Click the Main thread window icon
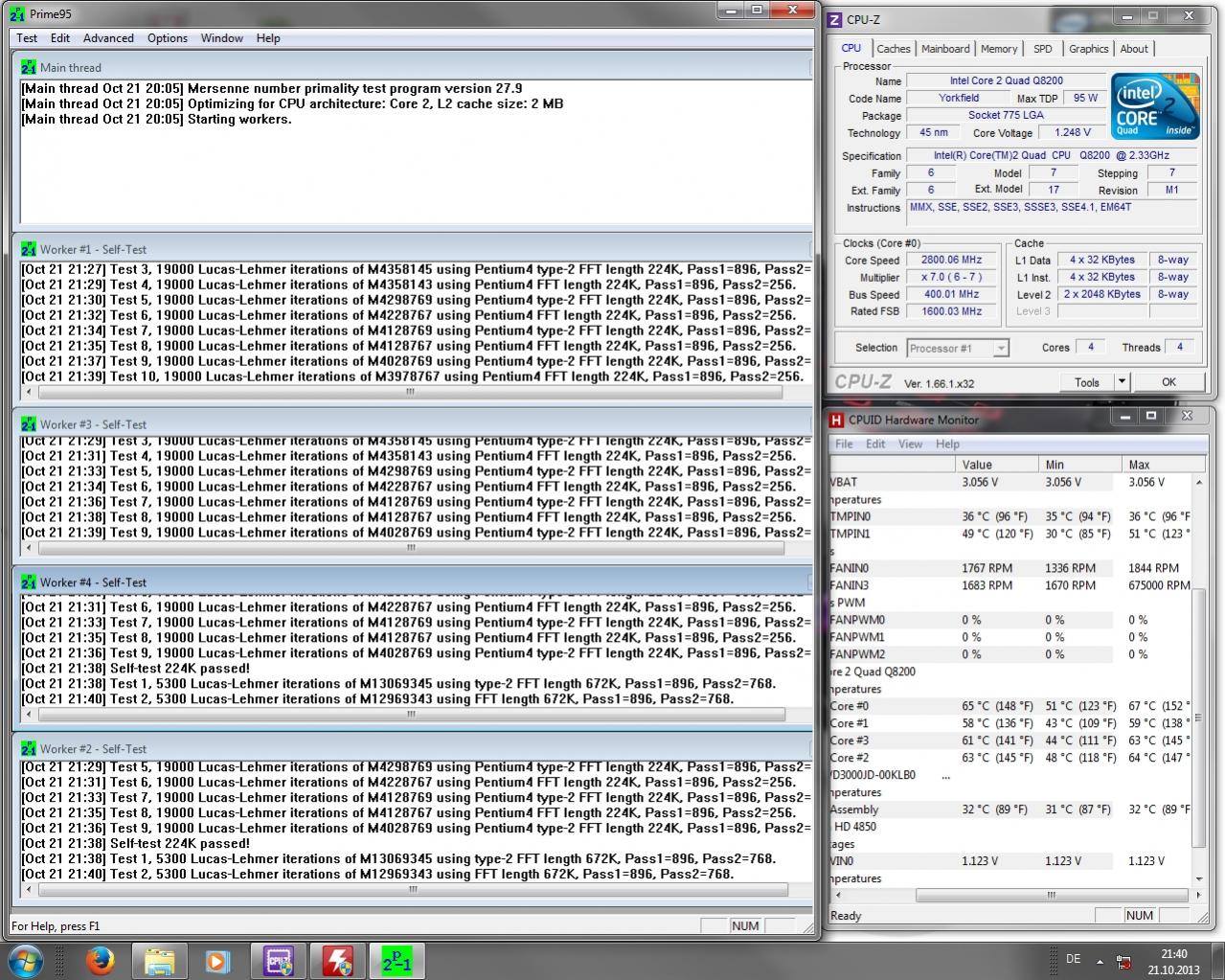This screenshot has height=980, width=1225. [x=28, y=67]
